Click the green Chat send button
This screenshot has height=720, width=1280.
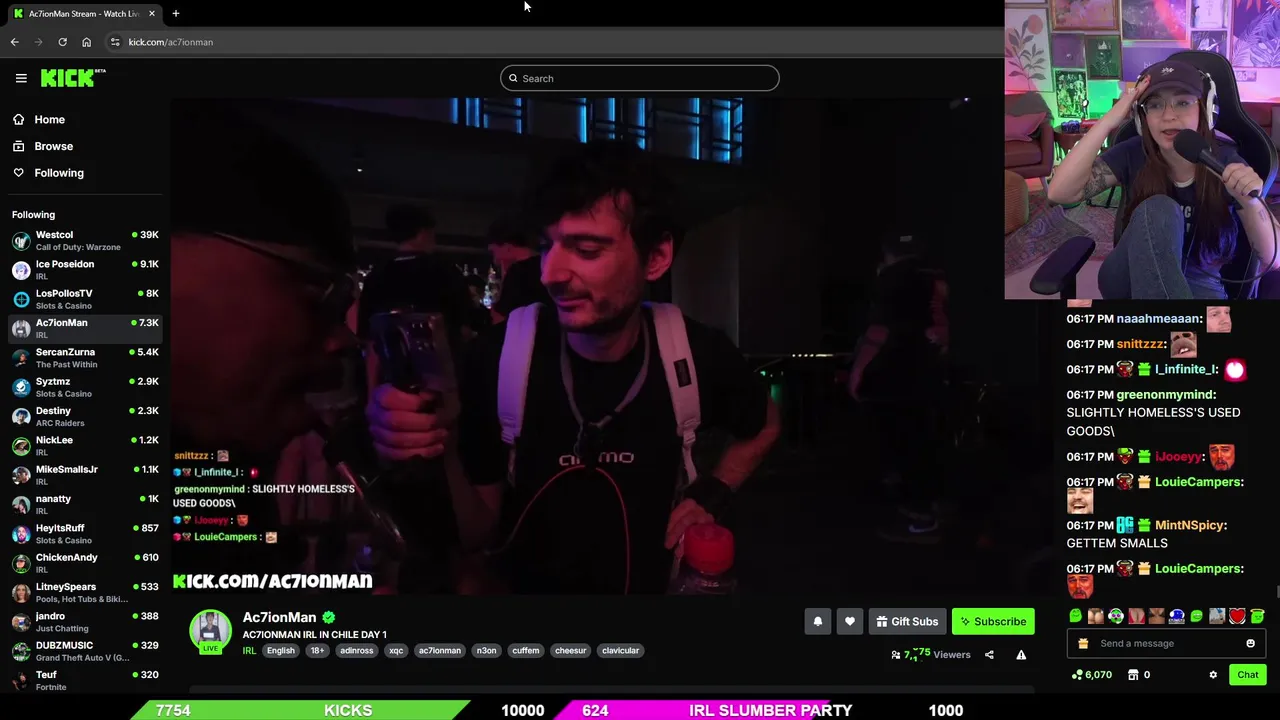tap(1248, 675)
